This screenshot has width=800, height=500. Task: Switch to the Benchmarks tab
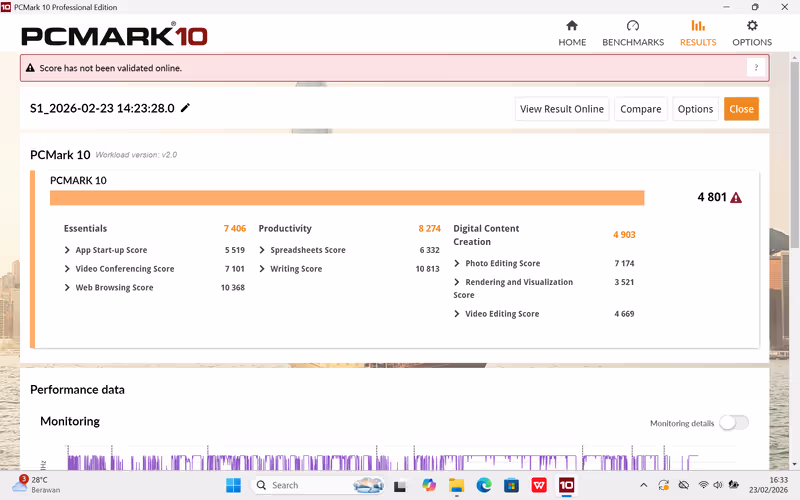[633, 33]
